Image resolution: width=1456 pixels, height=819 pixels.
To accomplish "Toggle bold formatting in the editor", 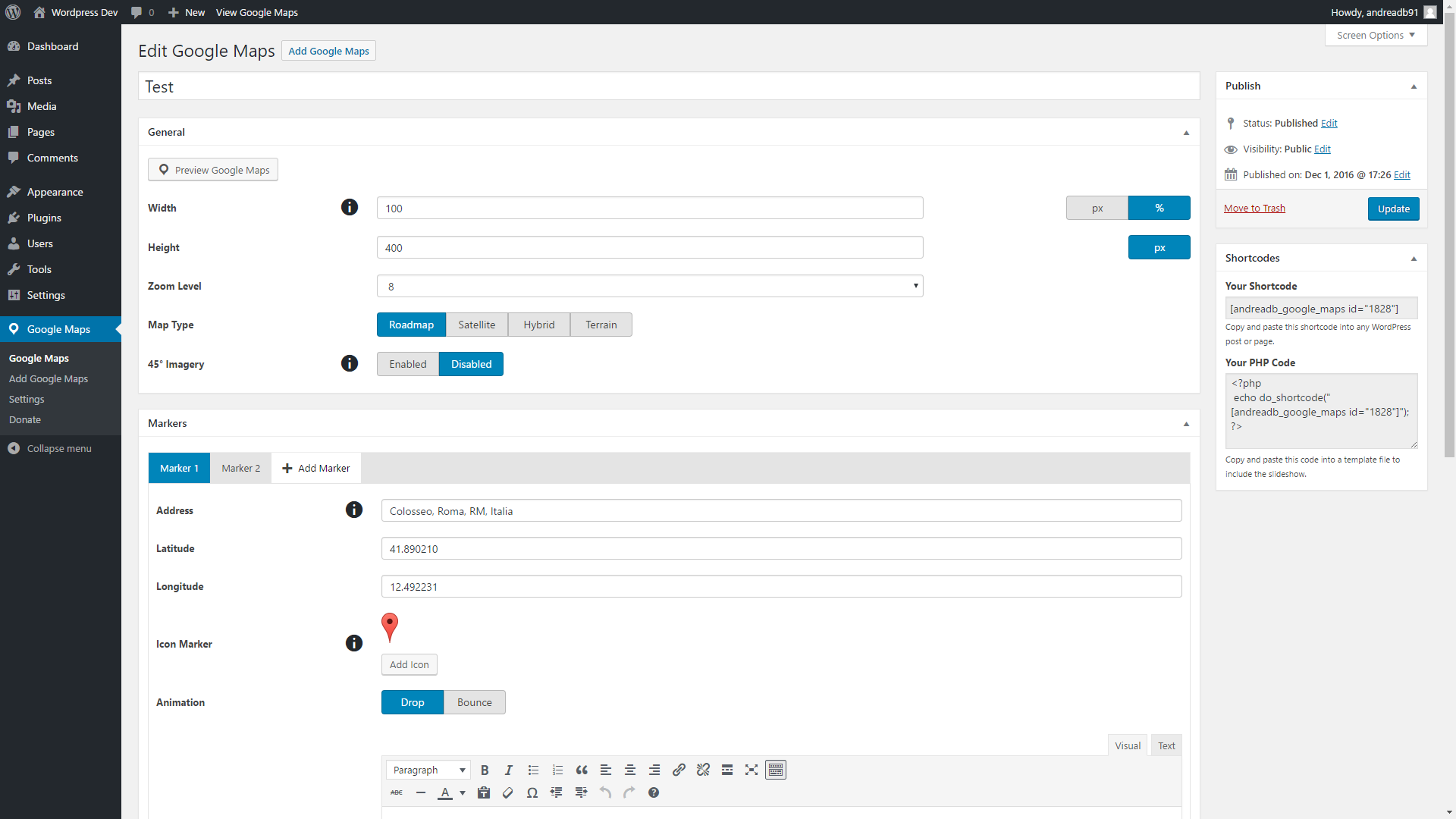I will [485, 770].
